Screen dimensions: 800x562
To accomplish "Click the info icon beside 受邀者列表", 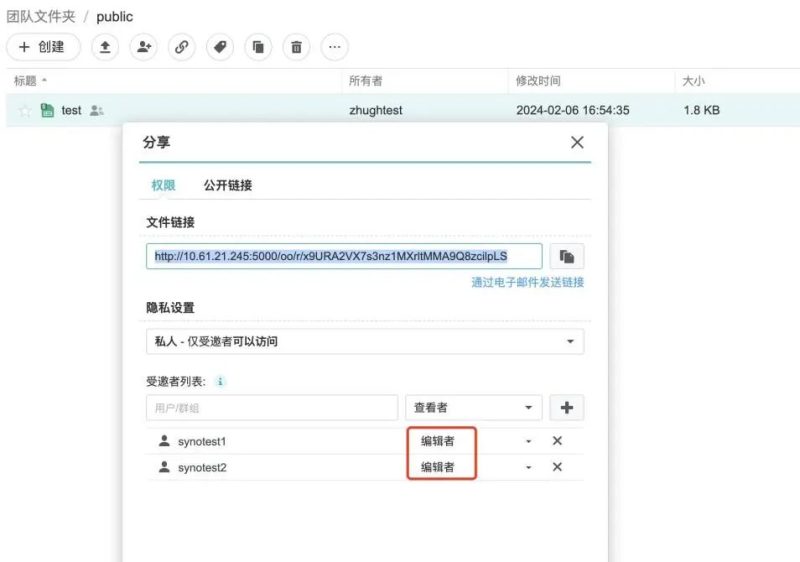I will pyautogui.click(x=220, y=381).
